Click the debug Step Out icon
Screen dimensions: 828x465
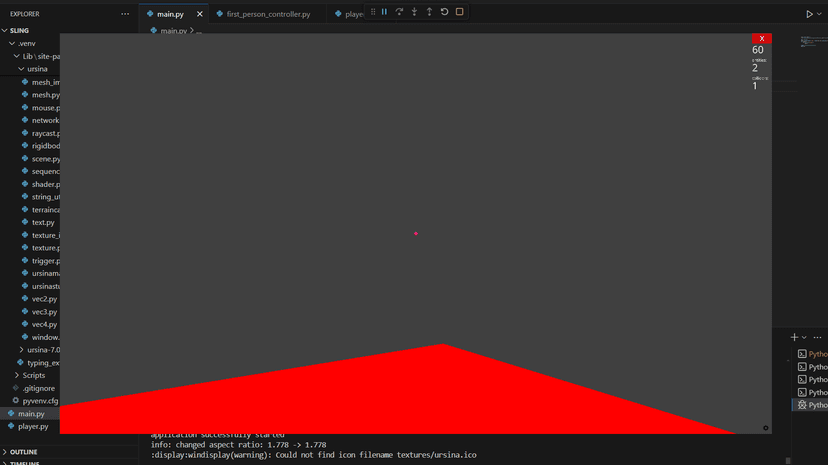pyautogui.click(x=429, y=12)
